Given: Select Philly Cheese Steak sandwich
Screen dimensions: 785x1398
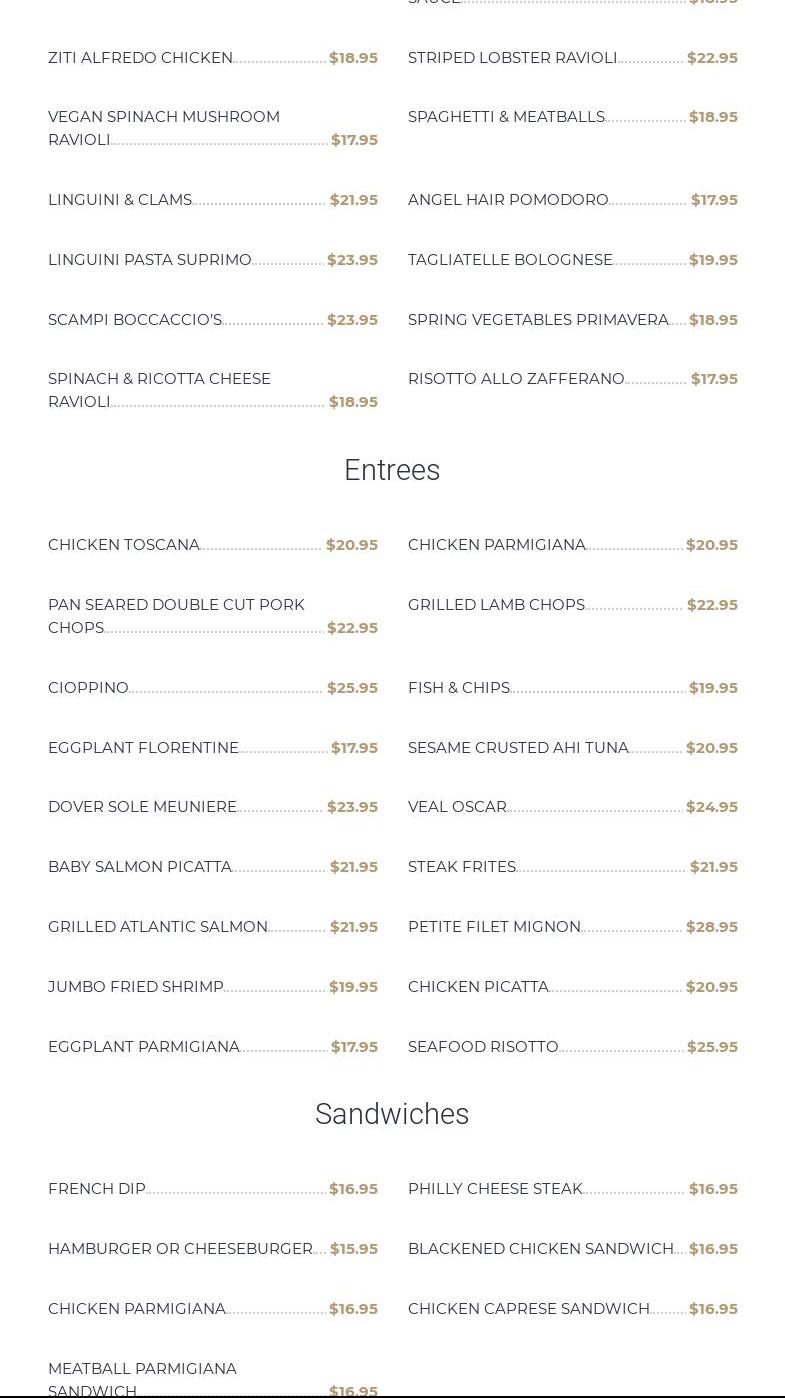Looking at the screenshot, I should point(495,1189).
